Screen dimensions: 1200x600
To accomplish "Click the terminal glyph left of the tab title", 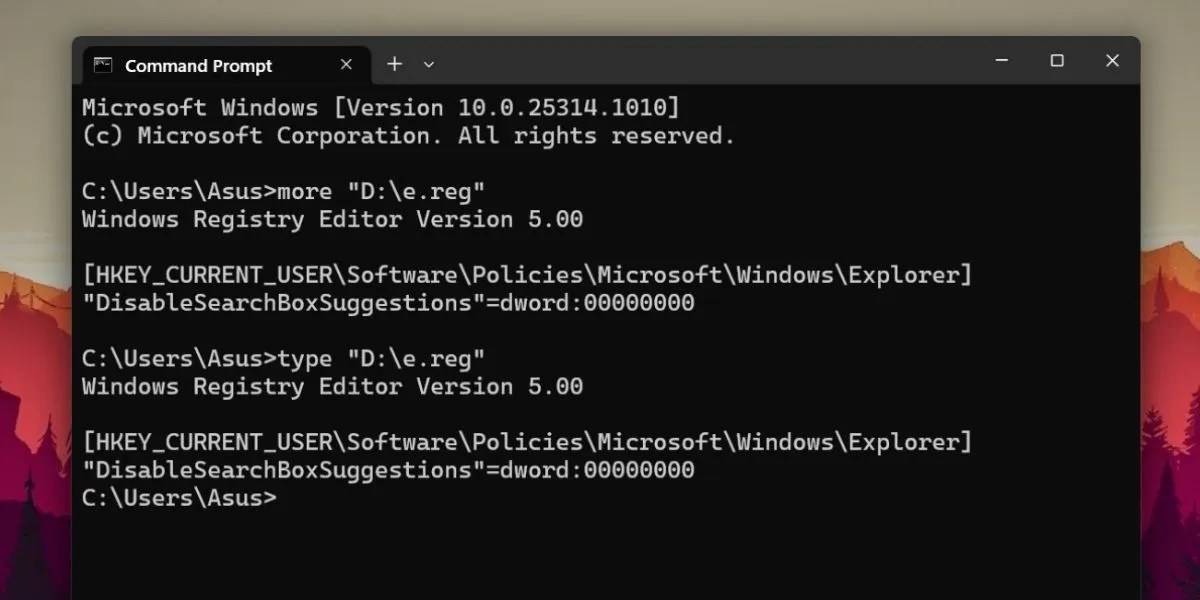I will pyautogui.click(x=101, y=64).
